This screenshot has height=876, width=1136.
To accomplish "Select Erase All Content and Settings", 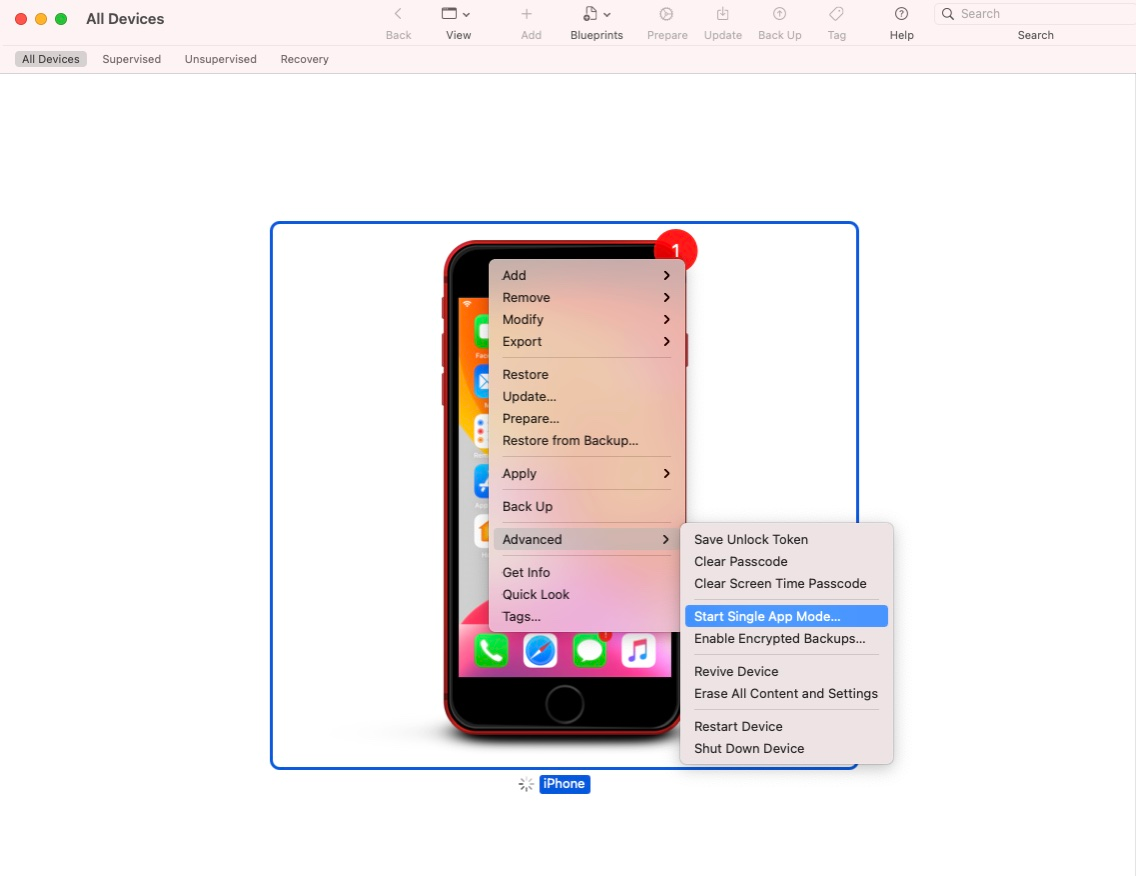I will [786, 694].
